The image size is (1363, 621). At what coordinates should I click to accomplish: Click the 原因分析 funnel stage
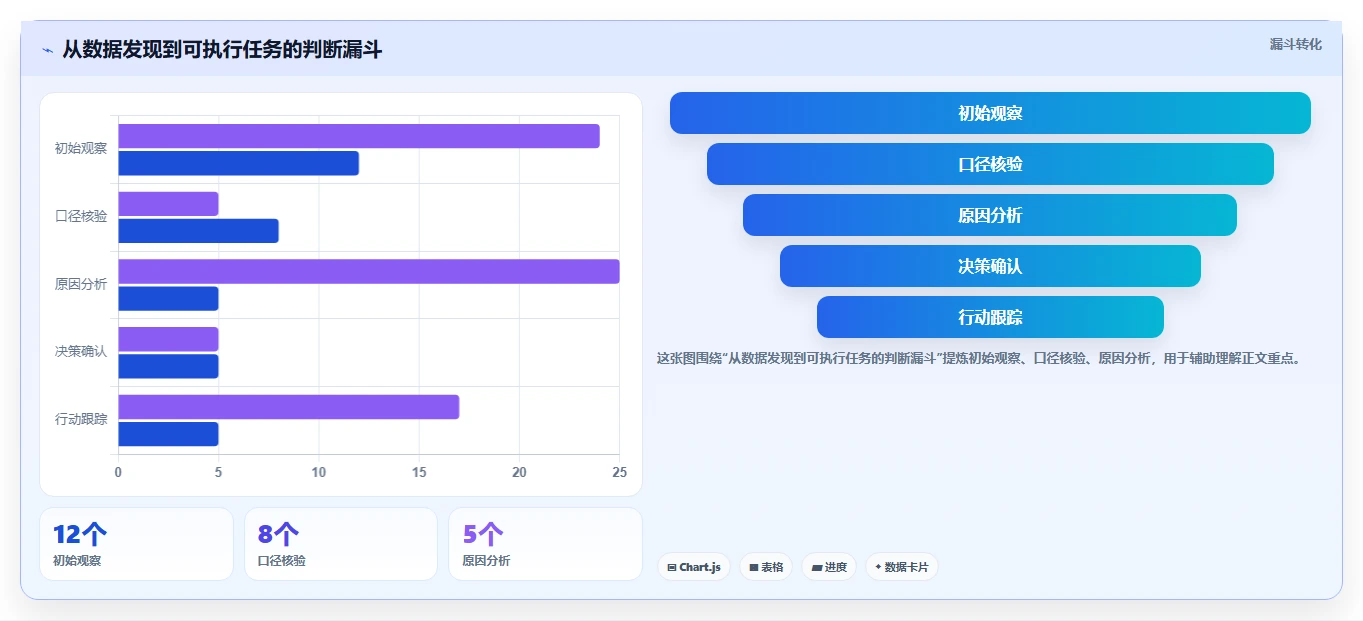990,215
